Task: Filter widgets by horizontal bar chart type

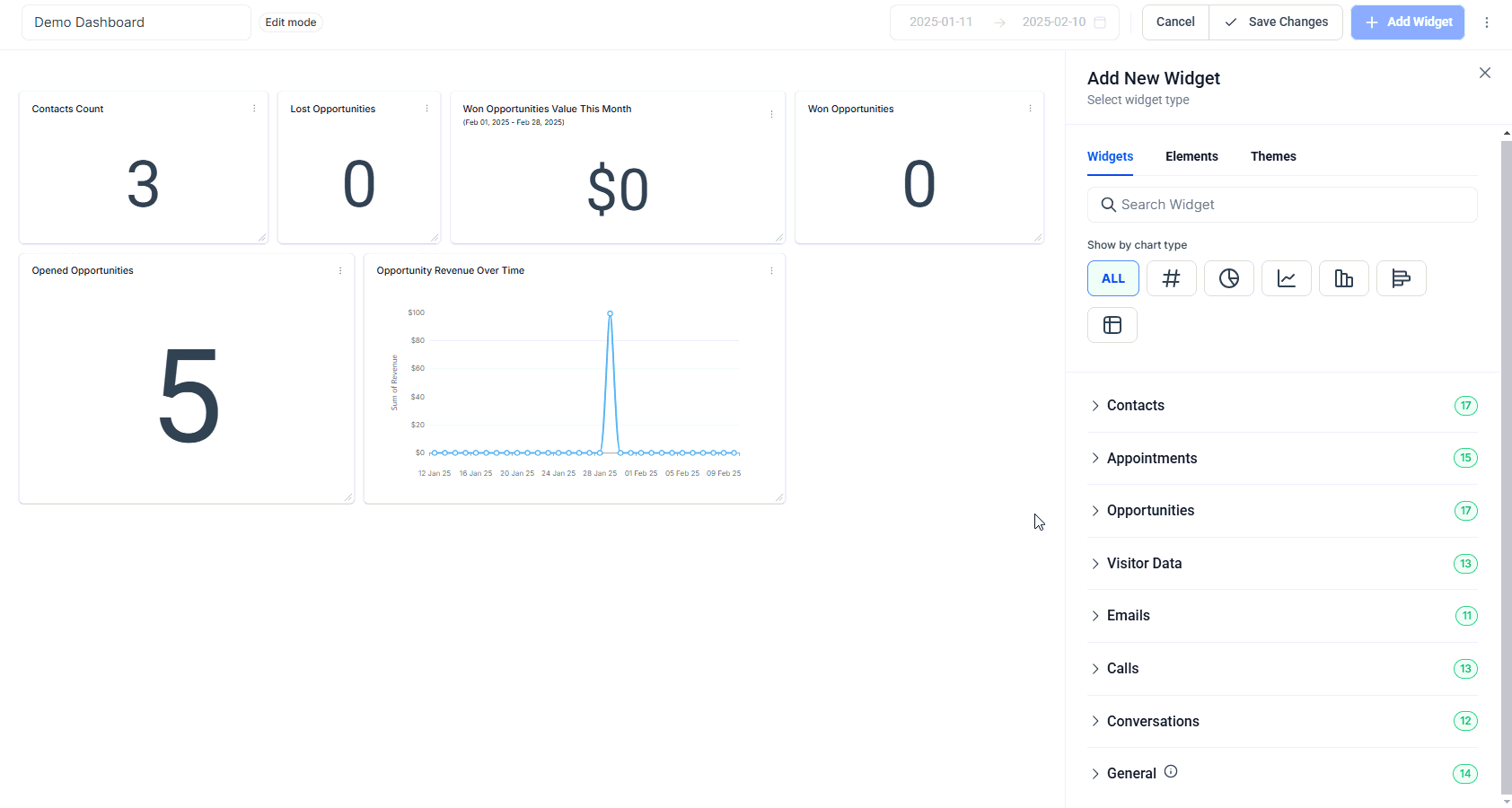Action: [x=1401, y=278]
